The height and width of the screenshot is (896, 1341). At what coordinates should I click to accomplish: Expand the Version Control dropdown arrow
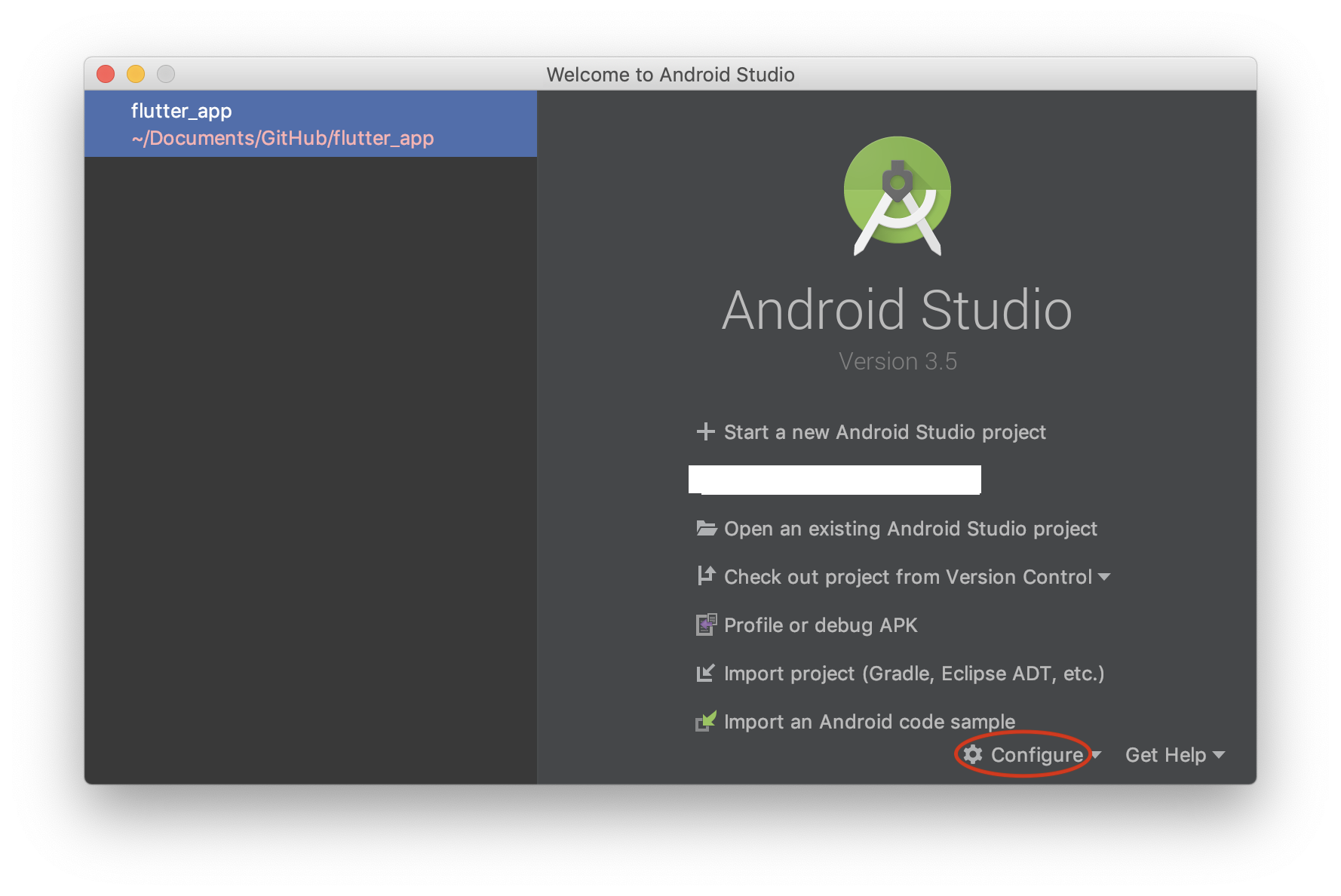point(1104,576)
